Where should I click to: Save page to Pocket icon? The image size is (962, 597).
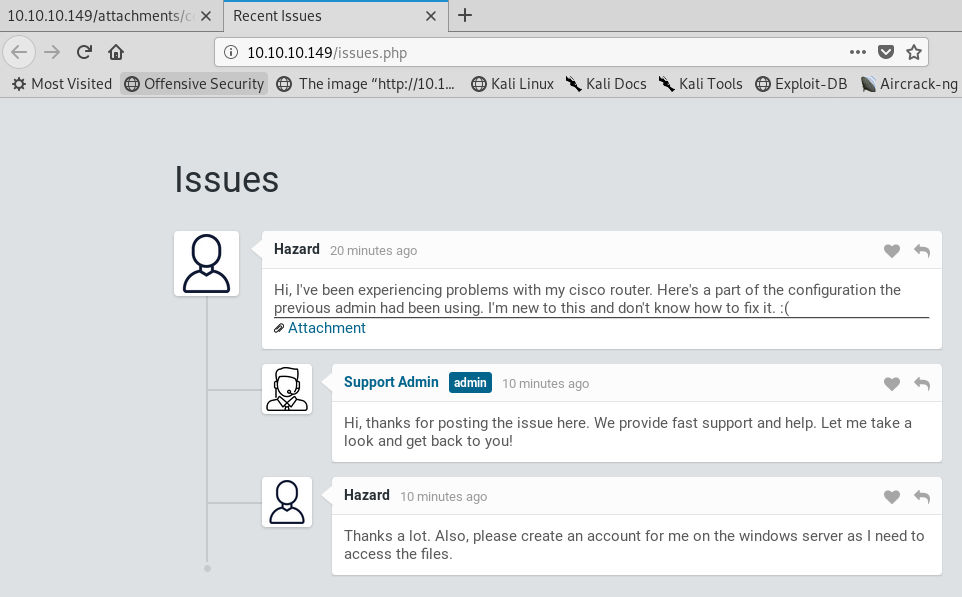885,52
